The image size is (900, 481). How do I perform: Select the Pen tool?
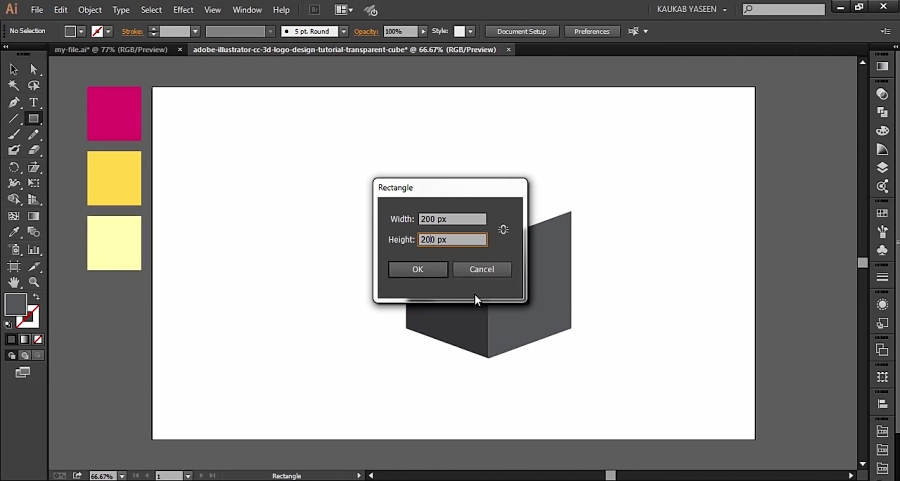[x=14, y=102]
